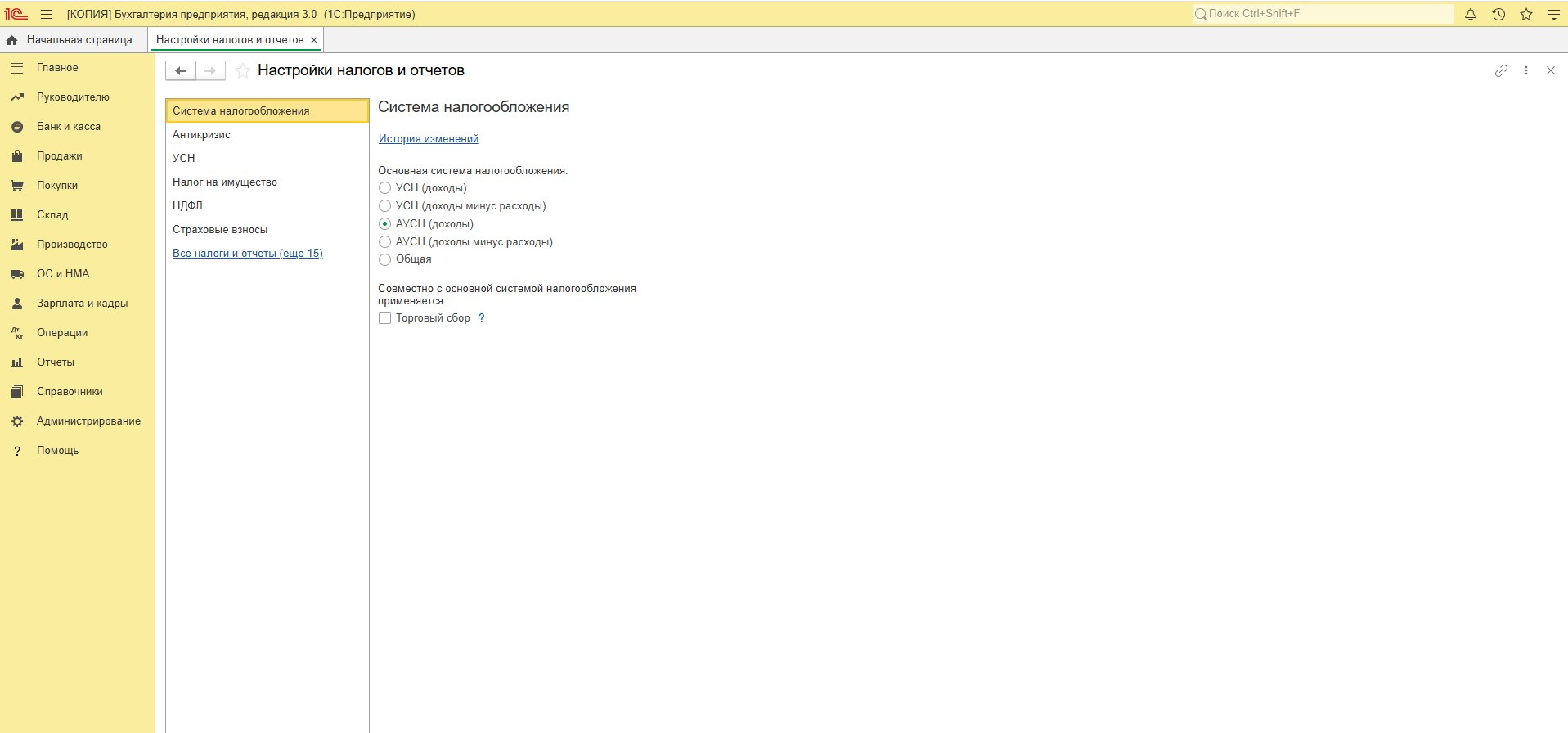Close the Настройки налогов и отчетов tab
The height and width of the screenshot is (733, 1568).
[314, 39]
